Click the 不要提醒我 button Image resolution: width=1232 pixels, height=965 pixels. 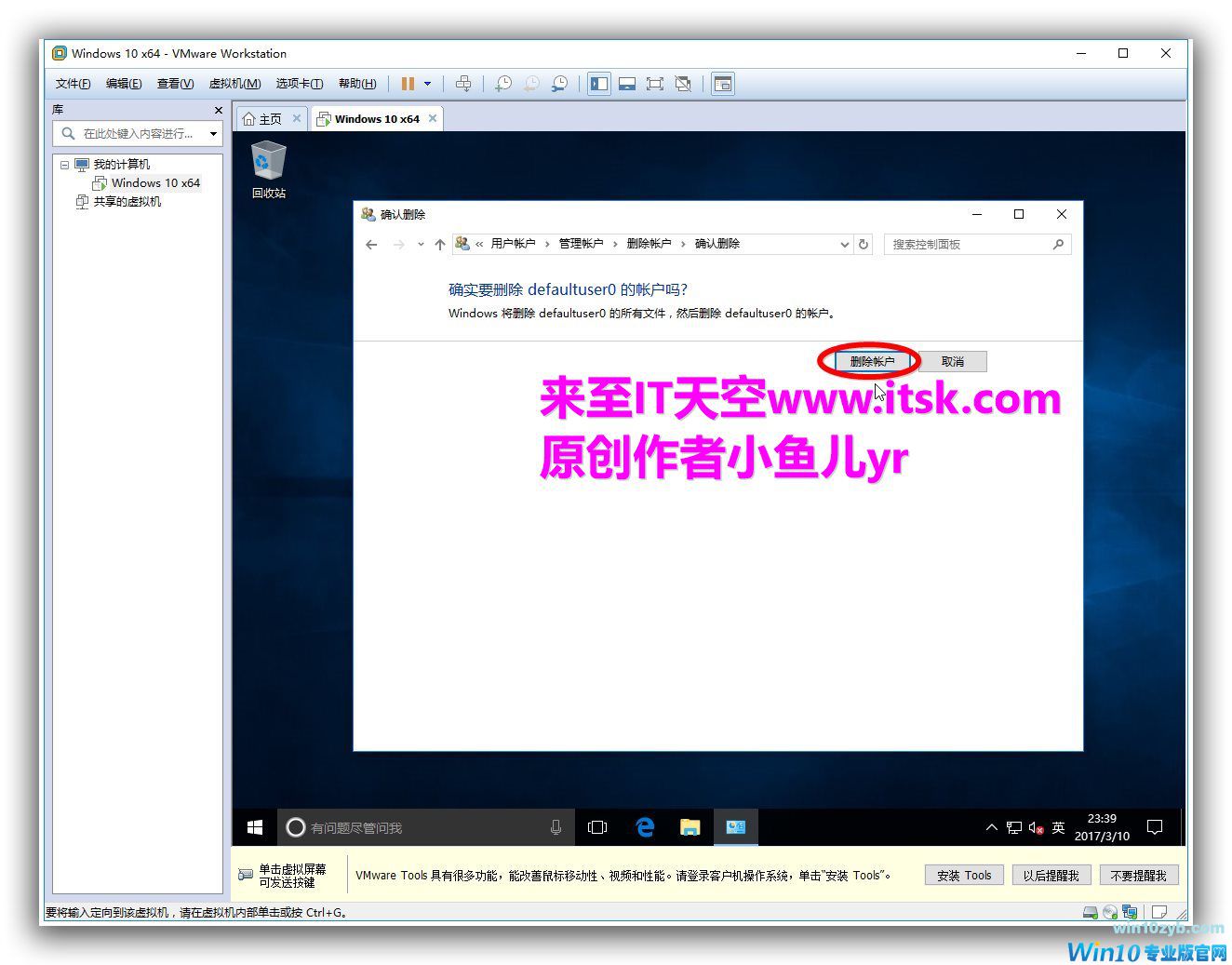(1139, 876)
